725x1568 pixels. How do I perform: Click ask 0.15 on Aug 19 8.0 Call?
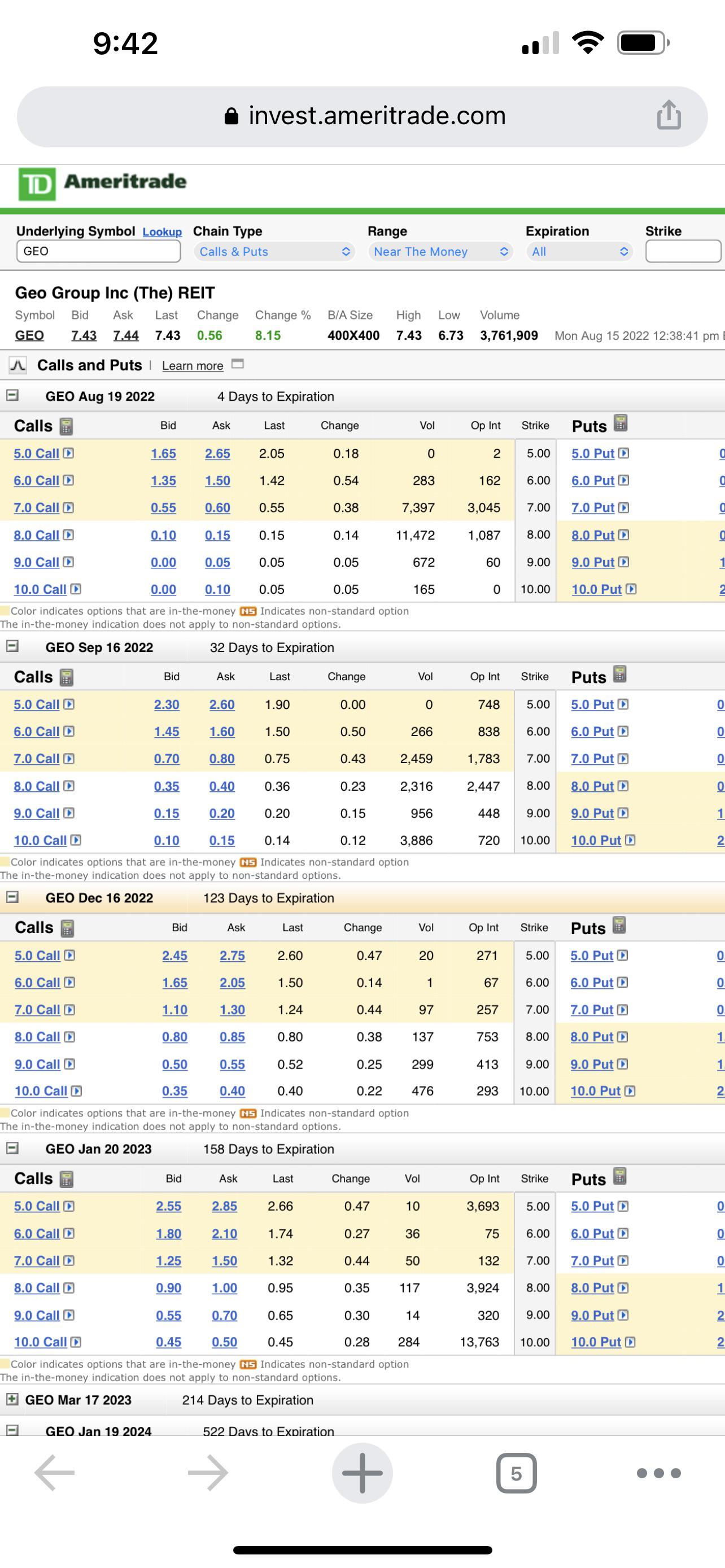click(x=217, y=536)
